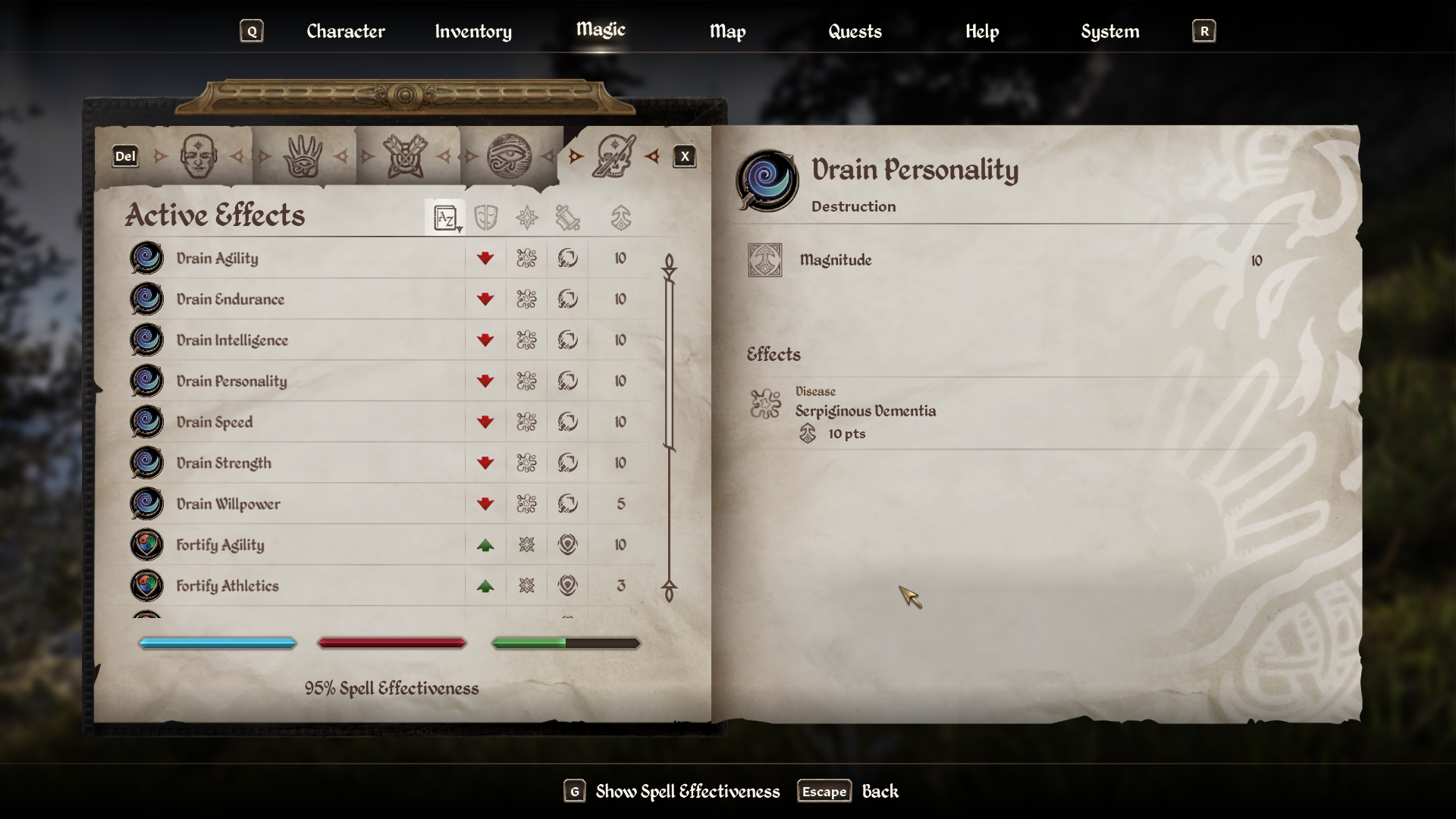Click the X key tab-forward button
The height and width of the screenshot is (819, 1456).
coord(685,156)
